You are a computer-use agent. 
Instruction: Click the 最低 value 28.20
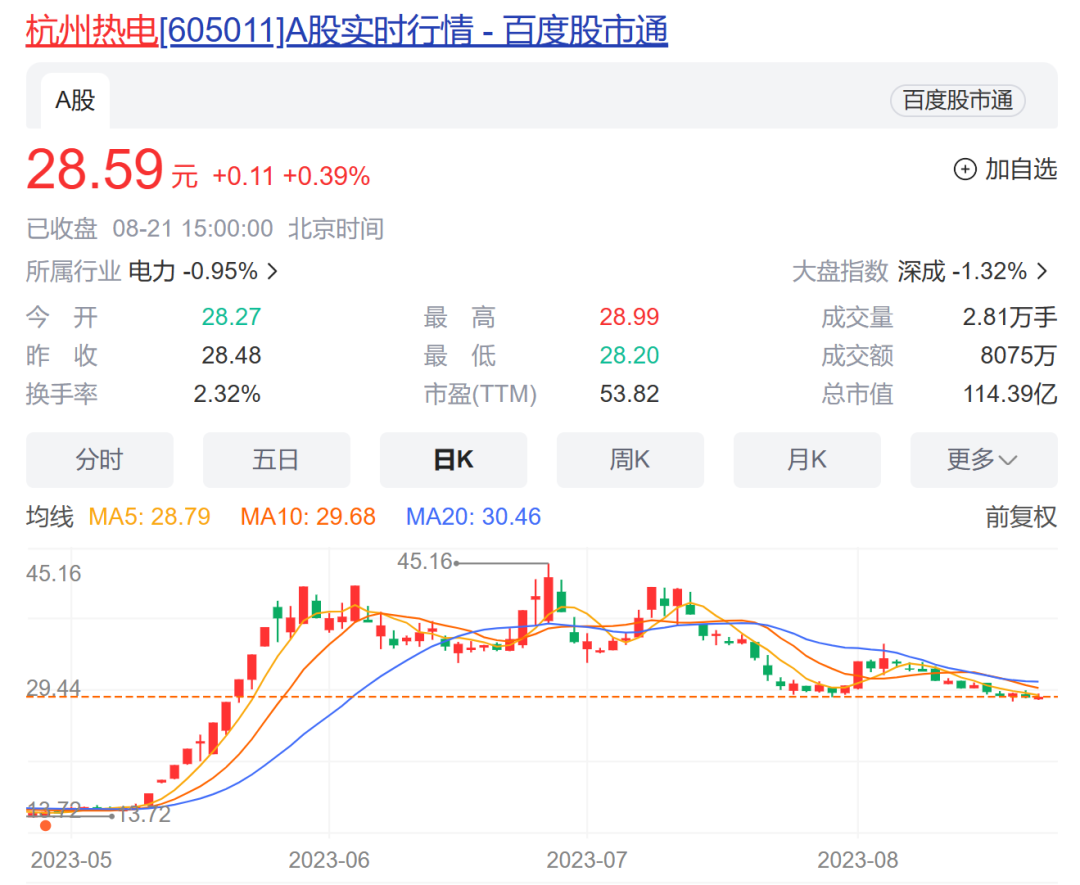pos(629,355)
